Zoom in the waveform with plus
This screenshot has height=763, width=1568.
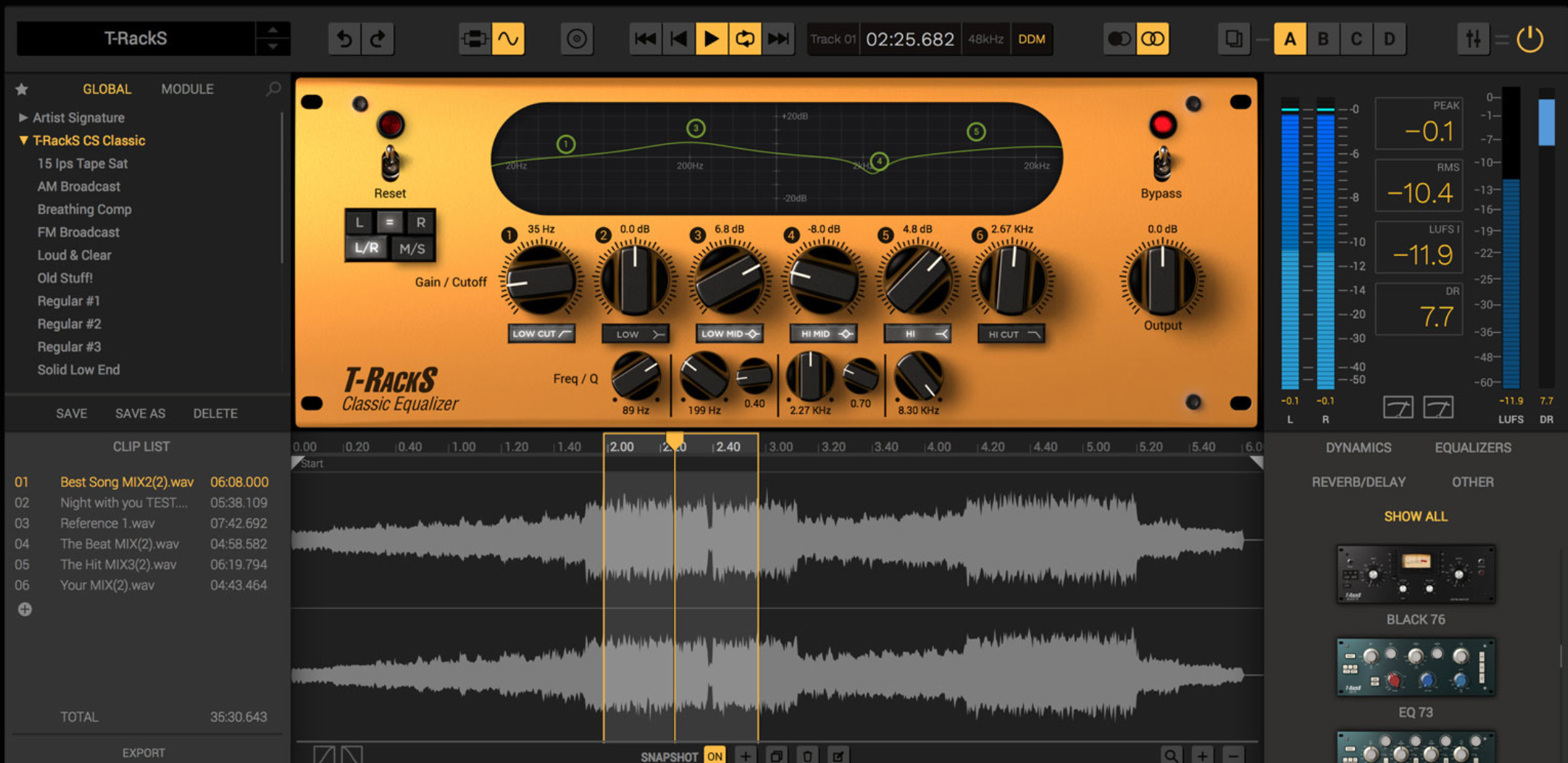(x=1203, y=756)
